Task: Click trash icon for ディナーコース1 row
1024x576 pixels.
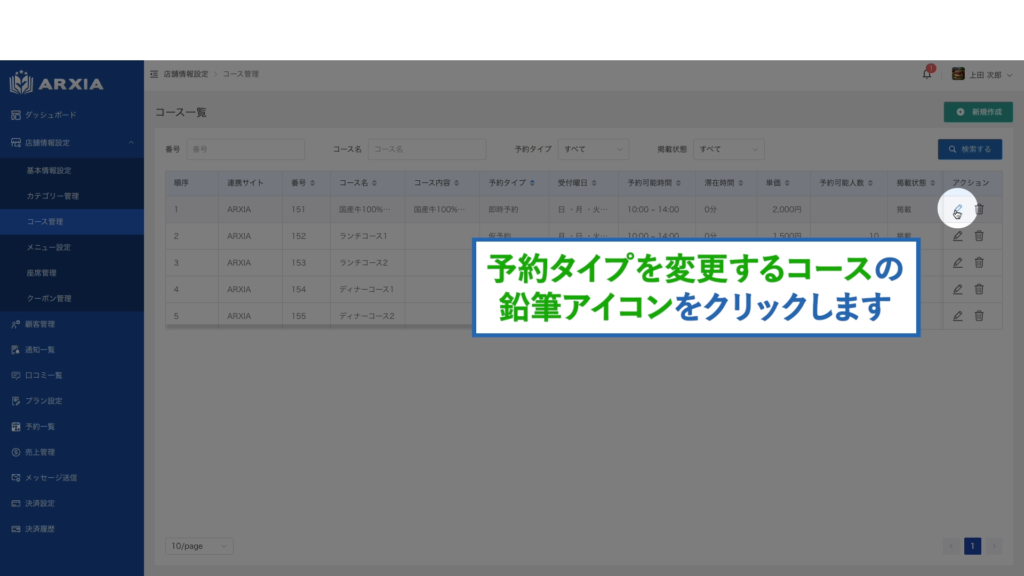Action: pyautogui.click(x=979, y=289)
